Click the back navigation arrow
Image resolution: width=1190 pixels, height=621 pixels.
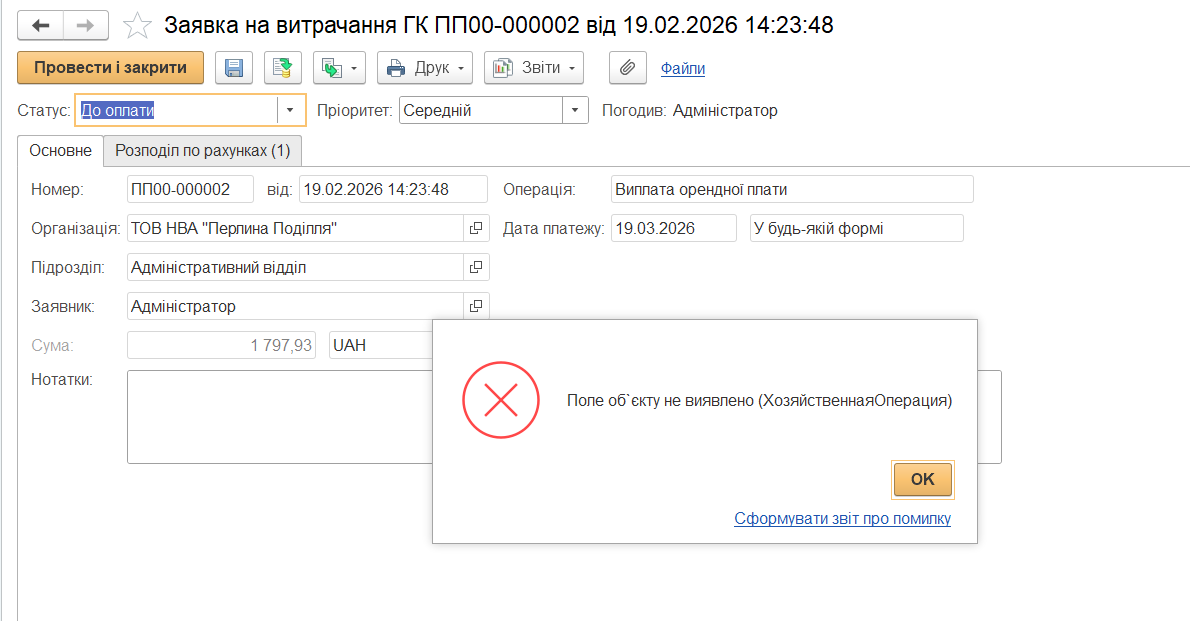[40, 25]
